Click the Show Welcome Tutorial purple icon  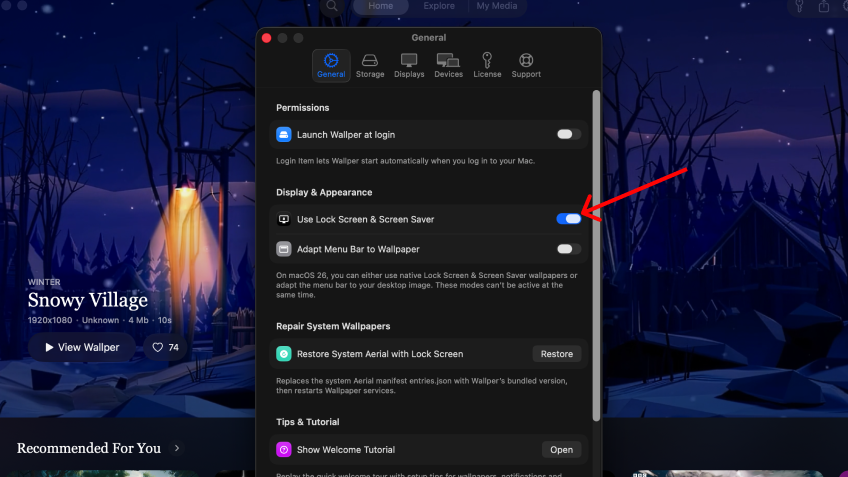click(x=283, y=449)
